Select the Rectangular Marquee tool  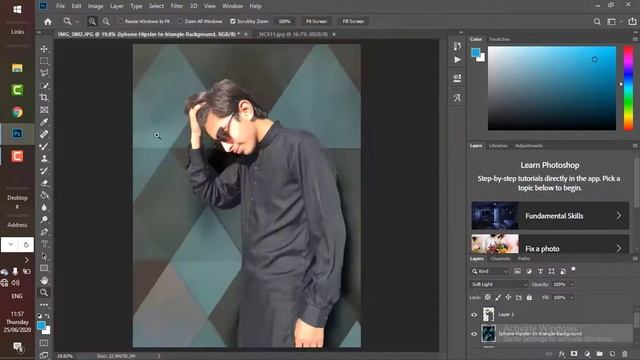pyautogui.click(x=44, y=61)
